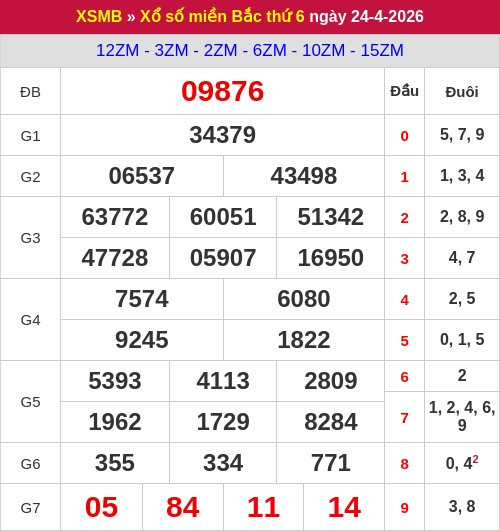The height and width of the screenshot is (531, 500).
Task: Select the G7 number 05
Action: (x=102, y=507)
